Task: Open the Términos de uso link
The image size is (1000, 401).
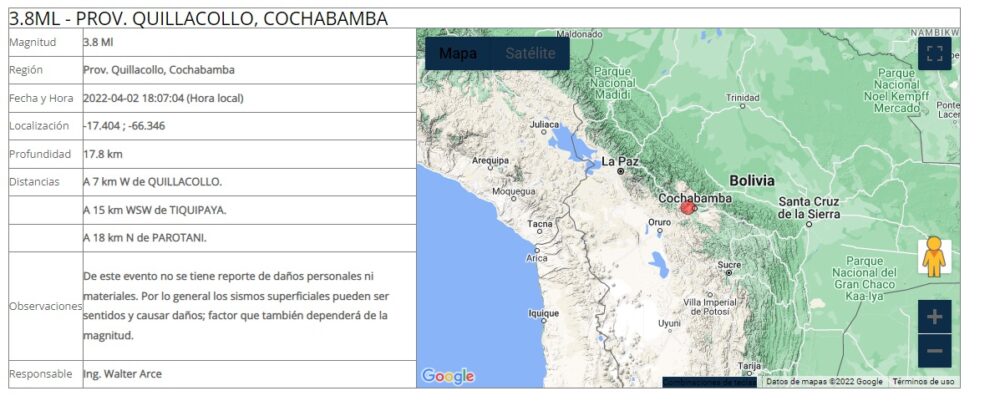Action: [x=923, y=381]
